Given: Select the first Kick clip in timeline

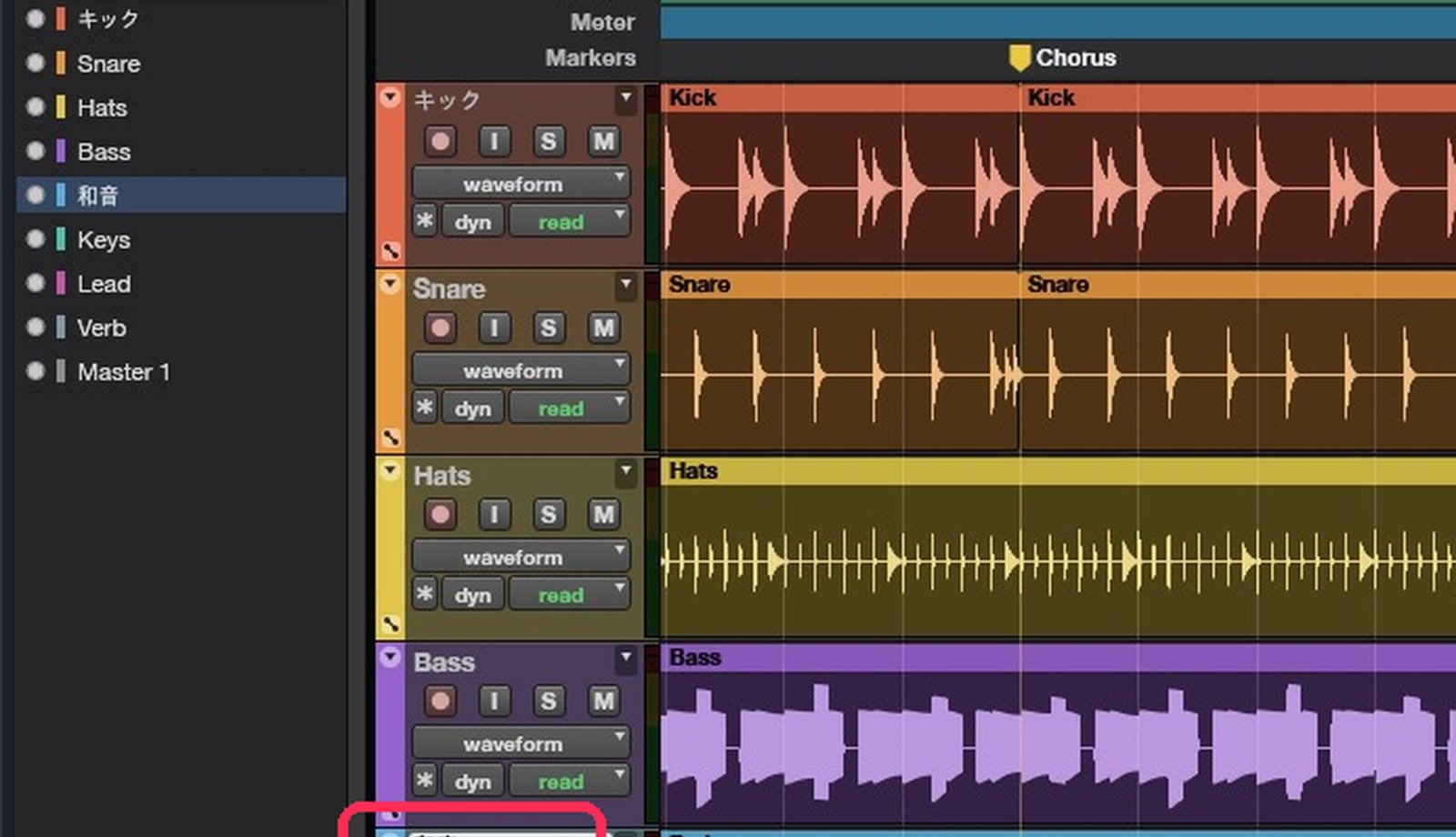Looking at the screenshot, I should point(839,173).
